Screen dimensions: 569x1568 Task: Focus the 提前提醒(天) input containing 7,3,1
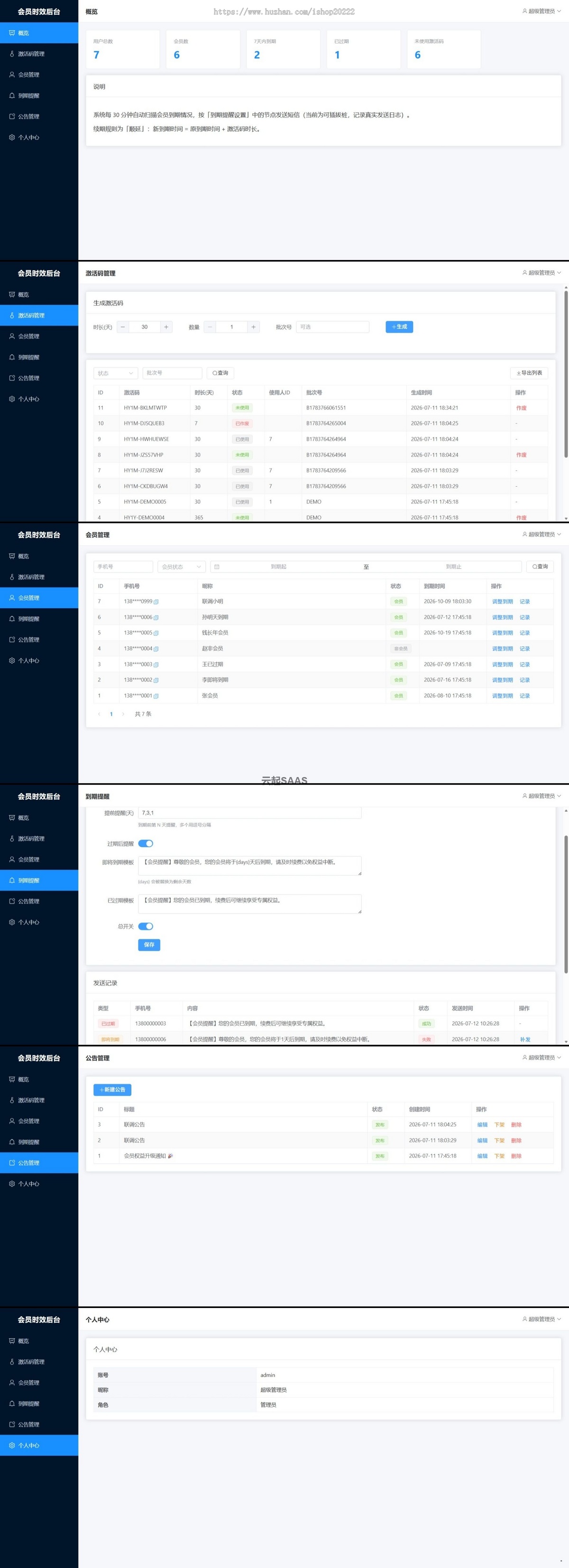[249, 813]
